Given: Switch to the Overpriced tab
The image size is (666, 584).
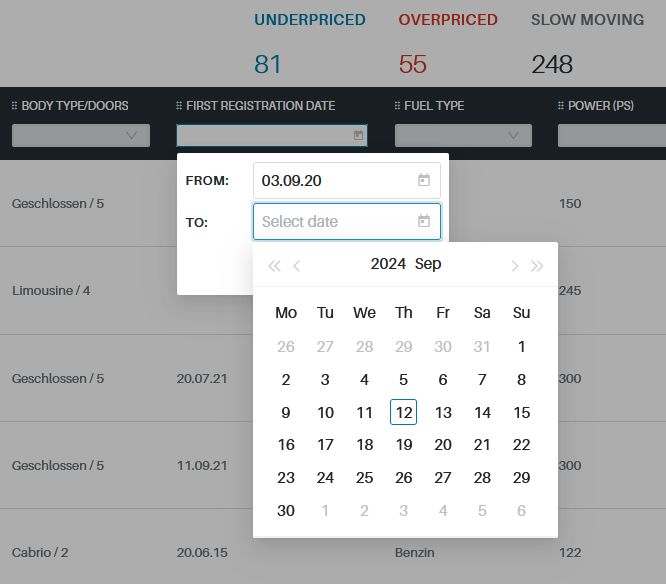Looking at the screenshot, I should tap(447, 20).
